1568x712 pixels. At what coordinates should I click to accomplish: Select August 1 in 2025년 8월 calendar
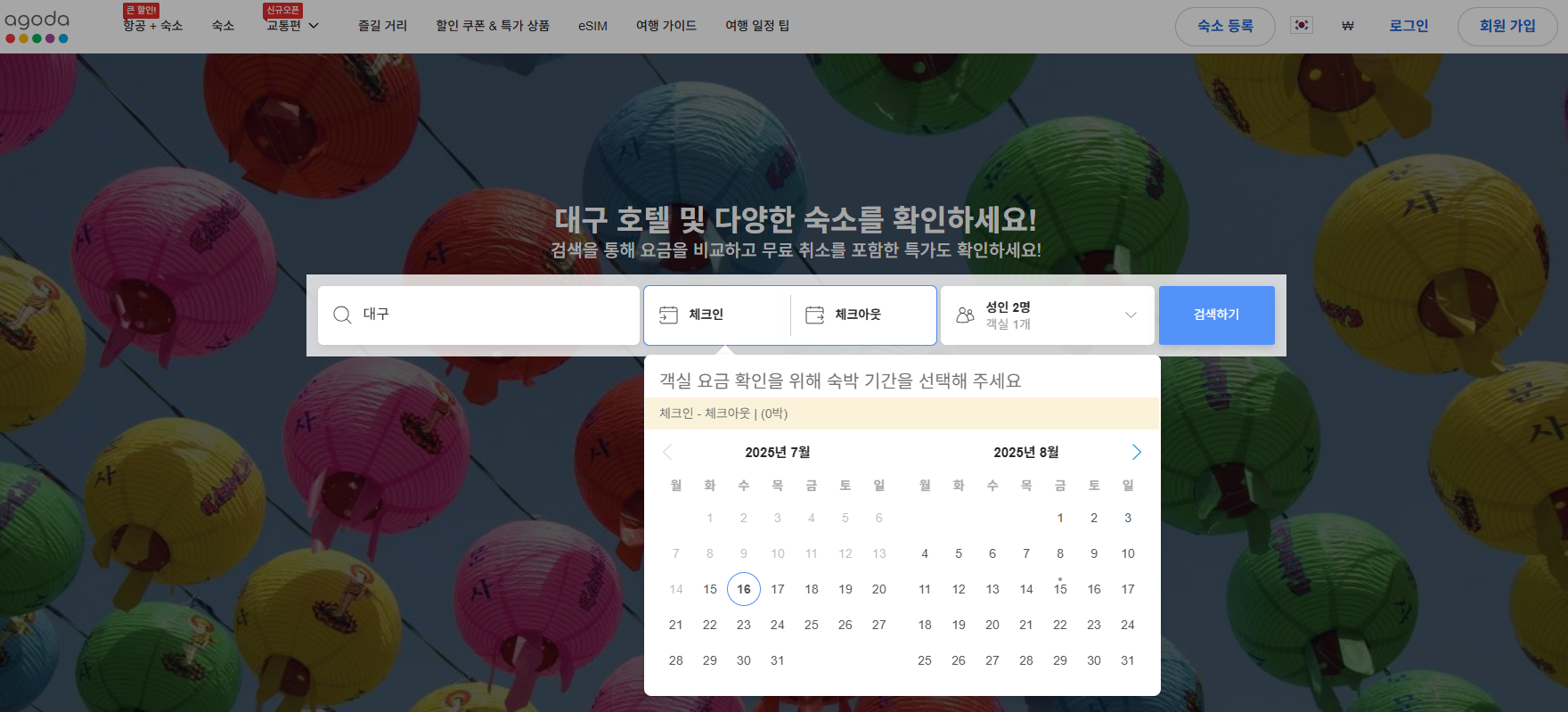pos(1060,518)
